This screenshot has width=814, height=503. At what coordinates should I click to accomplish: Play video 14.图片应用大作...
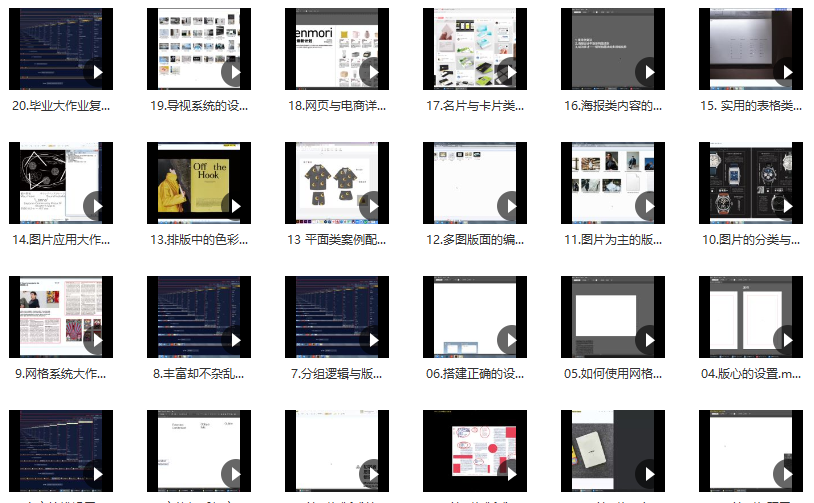pyautogui.click(x=97, y=207)
